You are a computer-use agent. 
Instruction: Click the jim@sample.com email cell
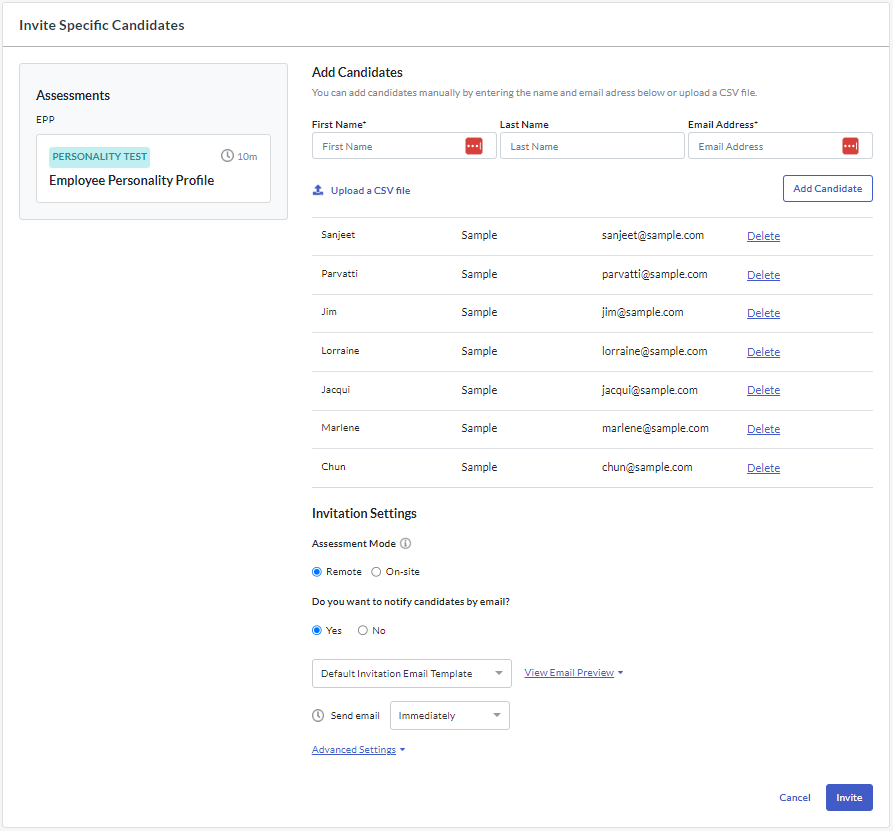tap(642, 312)
